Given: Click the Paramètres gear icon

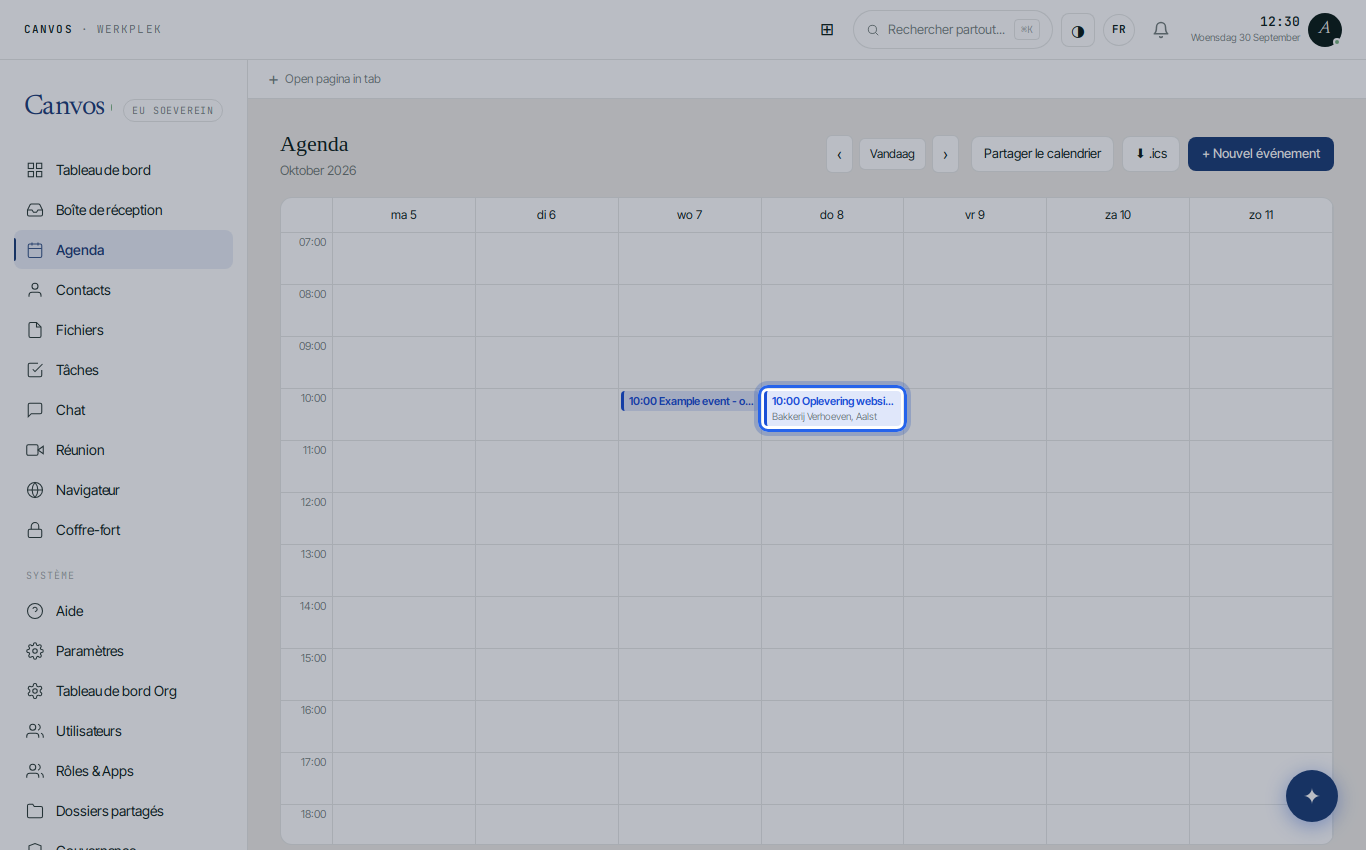Looking at the screenshot, I should (x=35, y=651).
